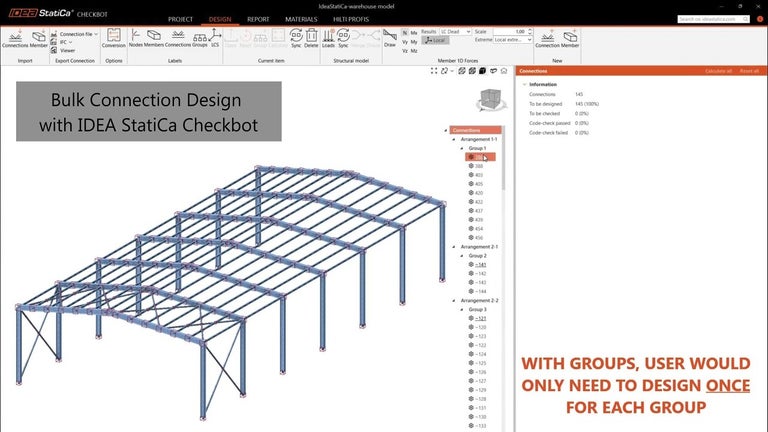
Task: Click the 3D view cube
Action: pyautogui.click(x=491, y=100)
